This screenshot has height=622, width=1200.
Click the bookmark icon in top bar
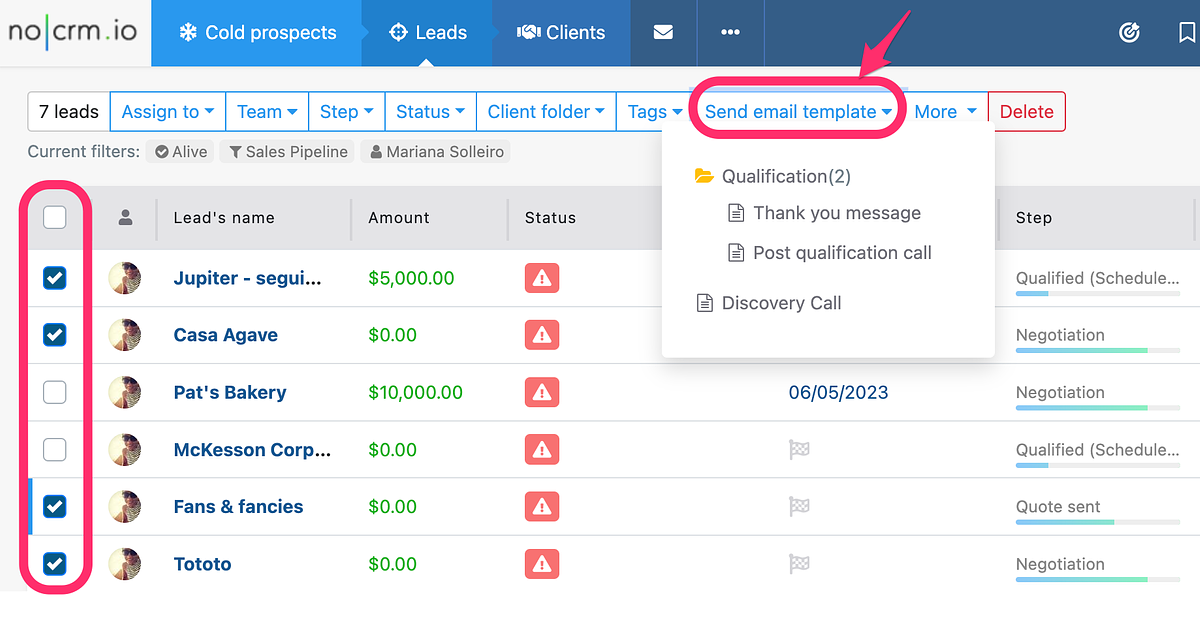(1187, 32)
